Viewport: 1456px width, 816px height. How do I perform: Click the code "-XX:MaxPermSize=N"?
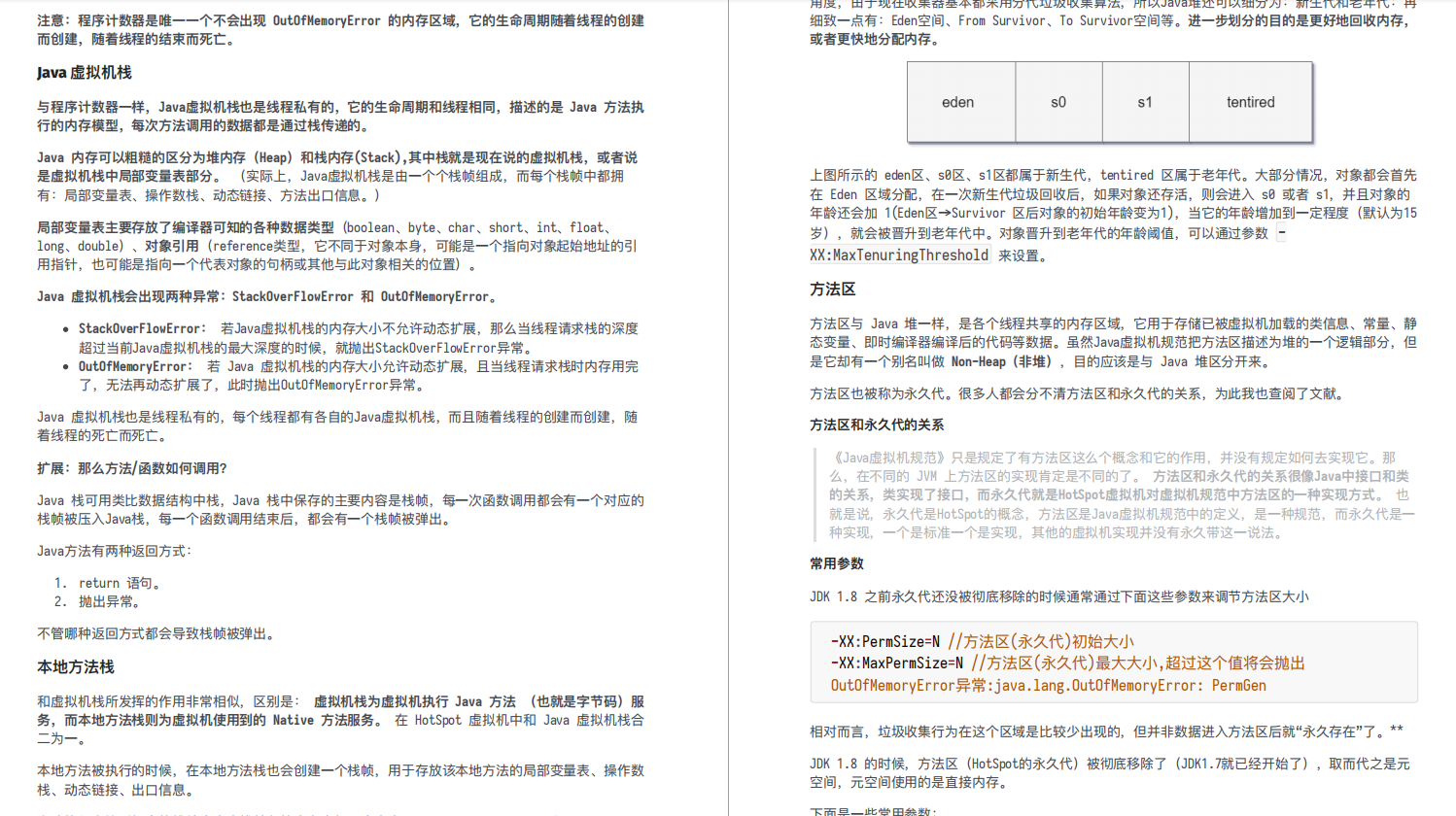coord(897,663)
